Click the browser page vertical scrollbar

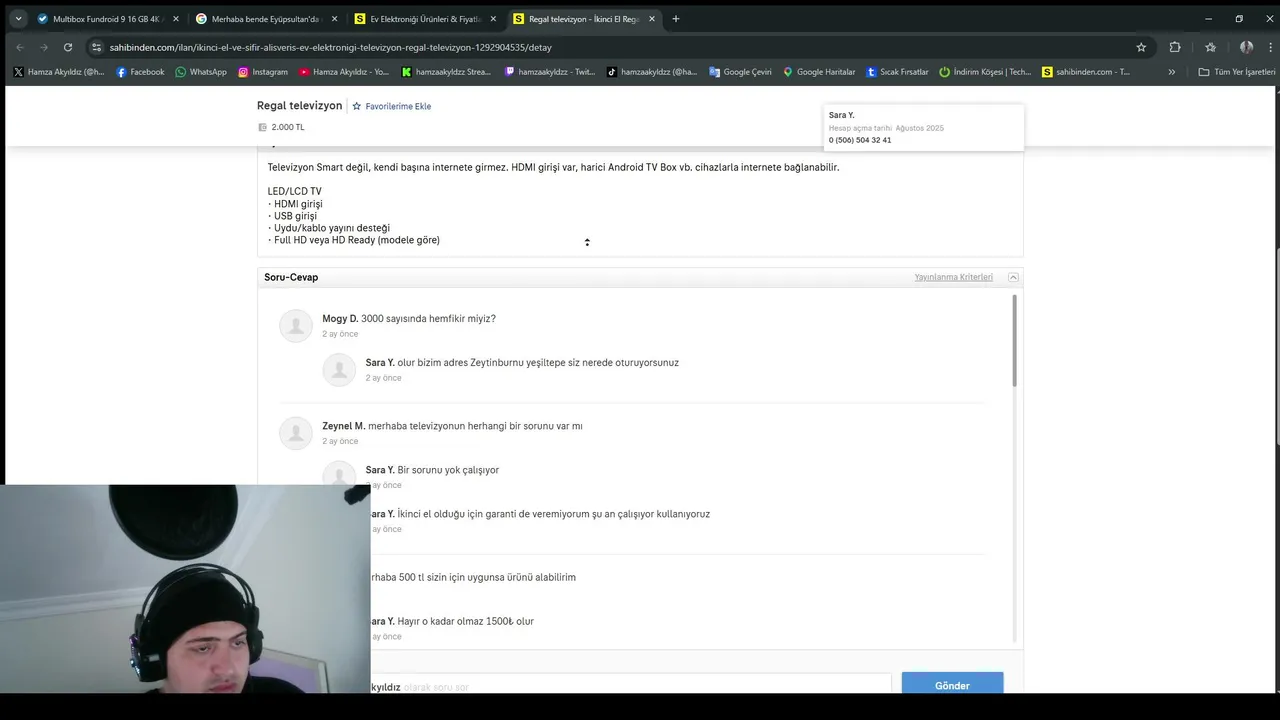[x=1276, y=345]
